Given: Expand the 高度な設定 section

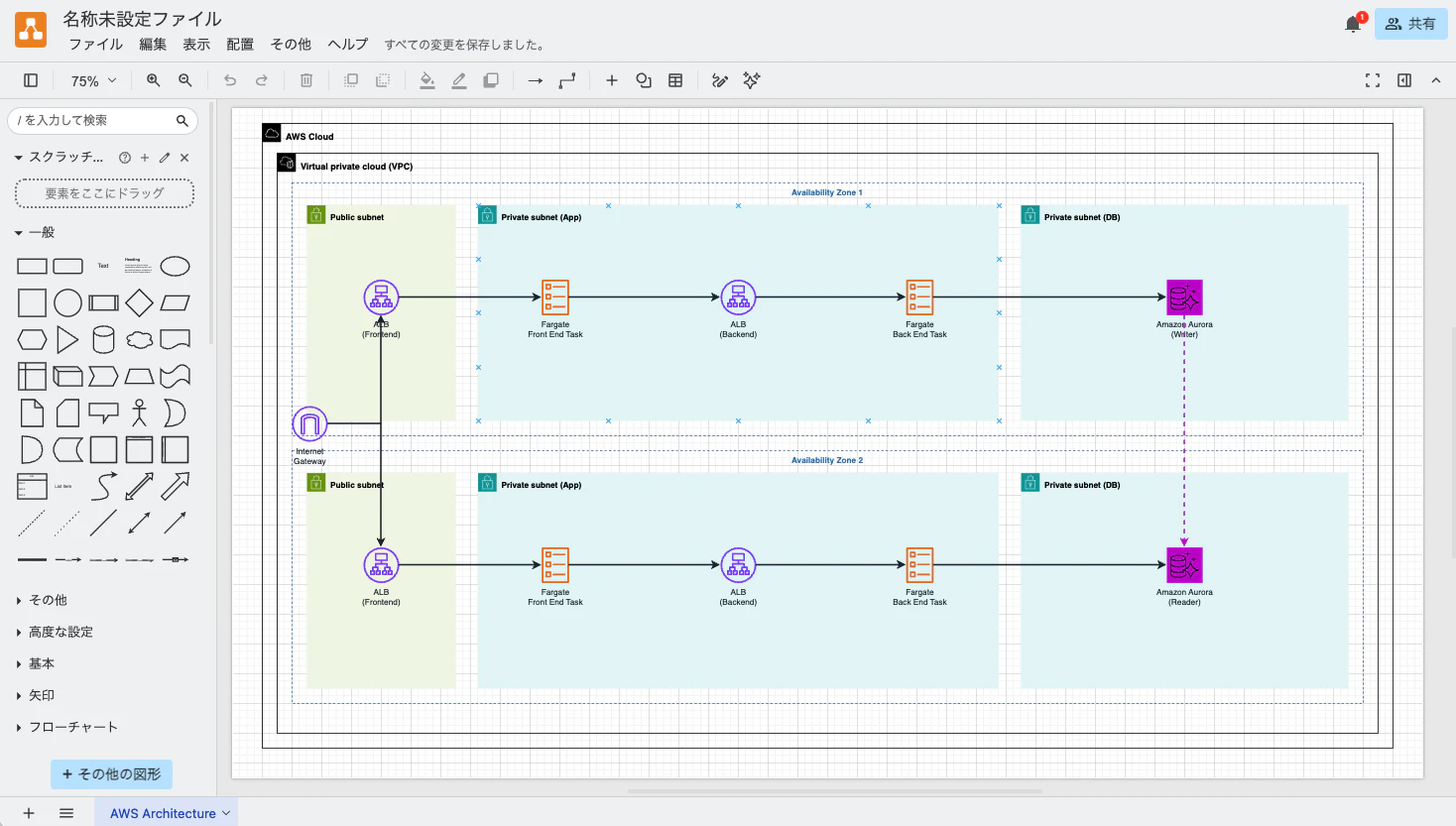Looking at the screenshot, I should click(x=56, y=632).
